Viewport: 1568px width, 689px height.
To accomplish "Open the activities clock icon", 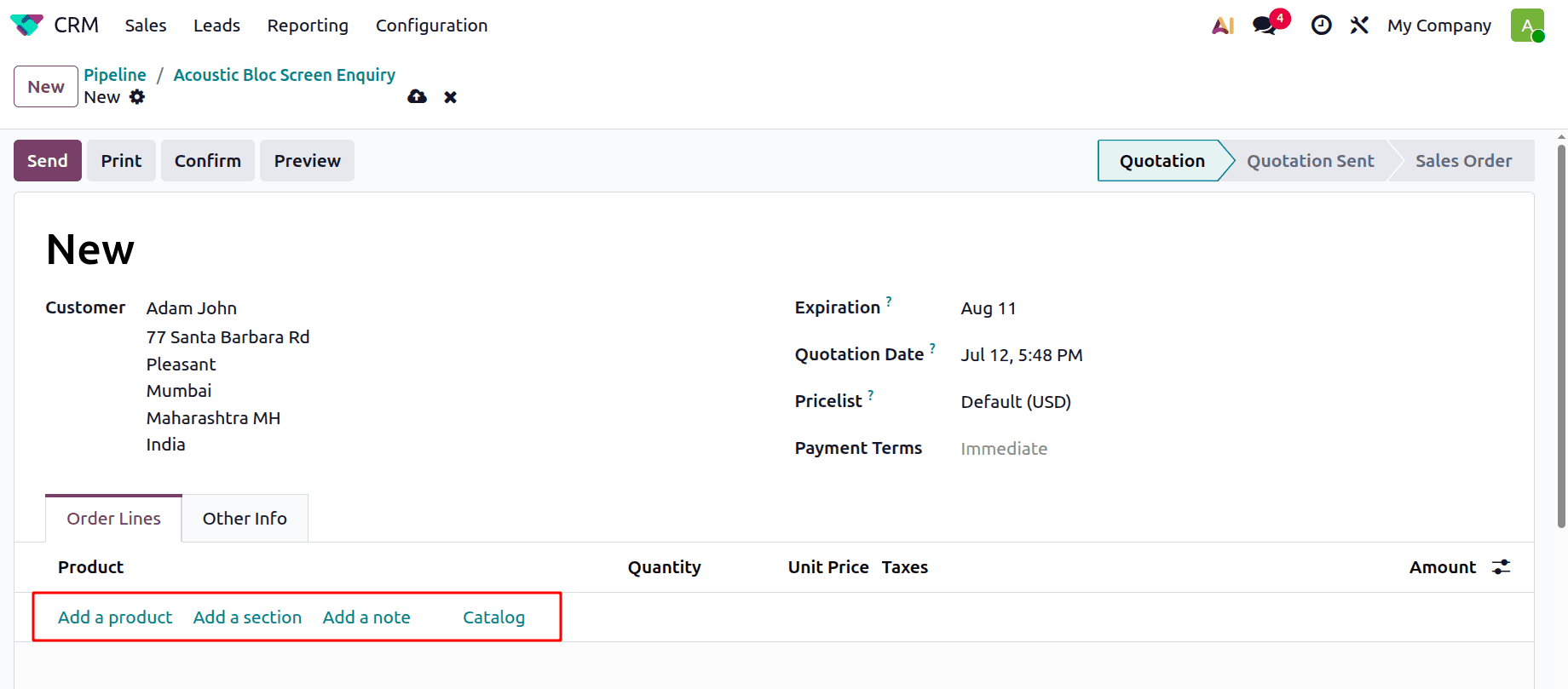I will 1321,26.
